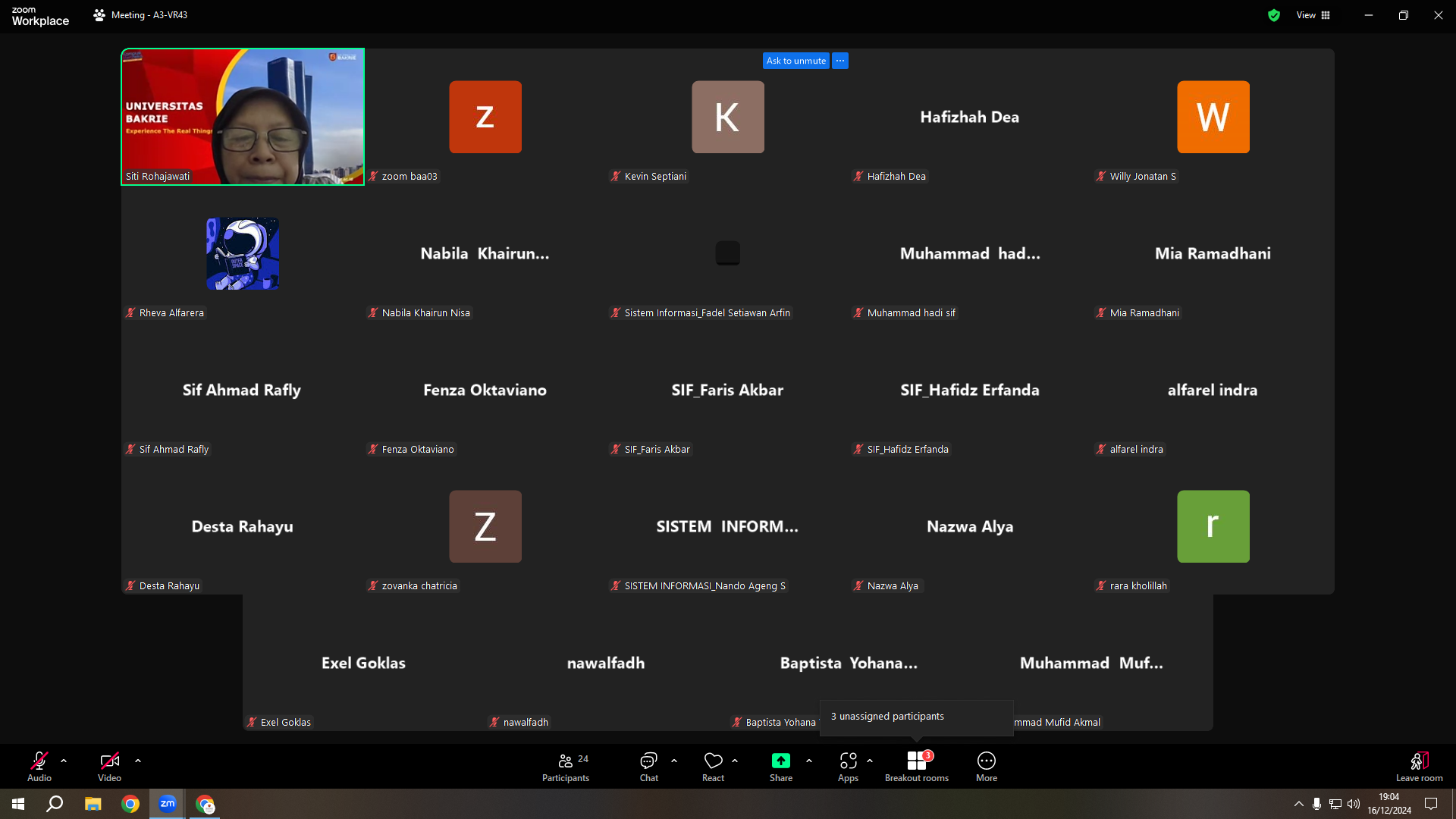Image resolution: width=1456 pixels, height=819 pixels.
Task: Open the Chat panel
Action: click(649, 766)
